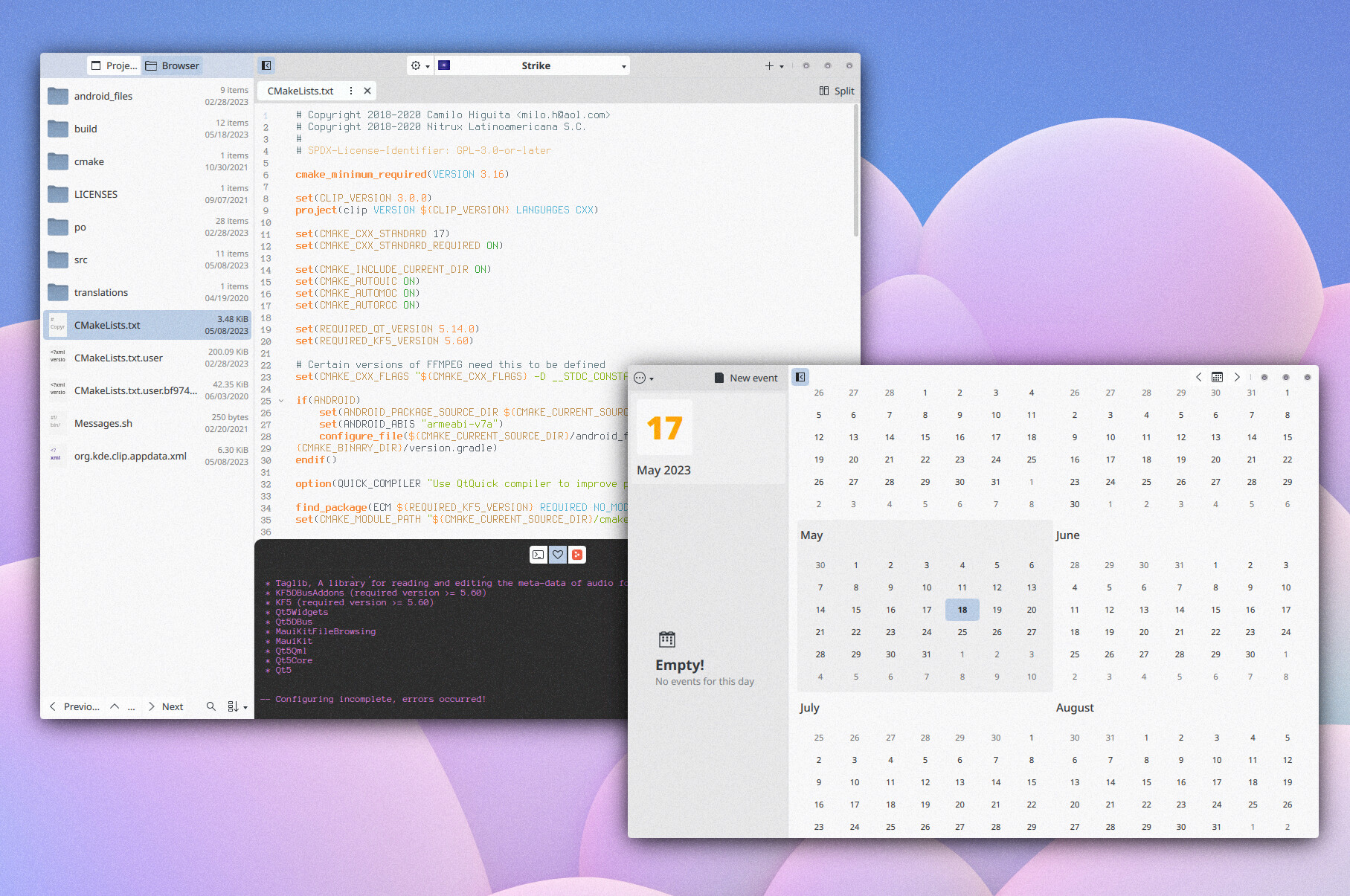The image size is (1350, 896).
Task: Switch to the Project tab in sidebar
Action: click(114, 65)
